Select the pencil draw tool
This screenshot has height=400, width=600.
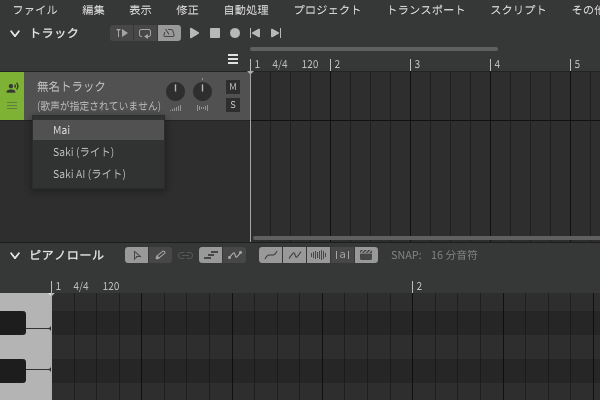[160, 255]
